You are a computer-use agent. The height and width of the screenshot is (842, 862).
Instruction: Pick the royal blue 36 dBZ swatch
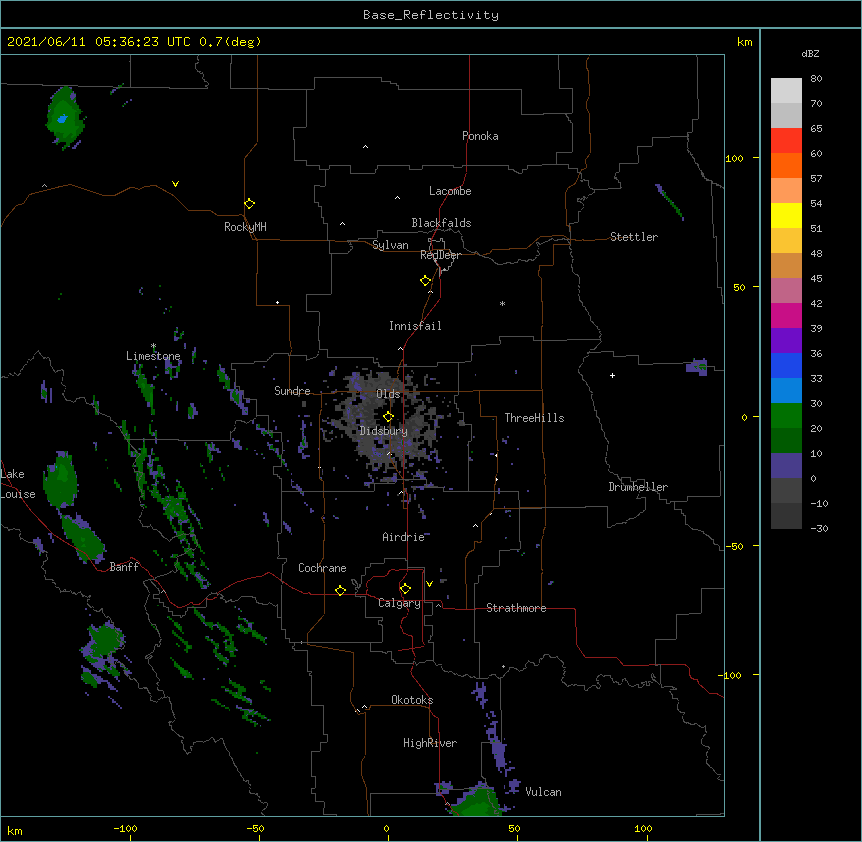[786, 365]
